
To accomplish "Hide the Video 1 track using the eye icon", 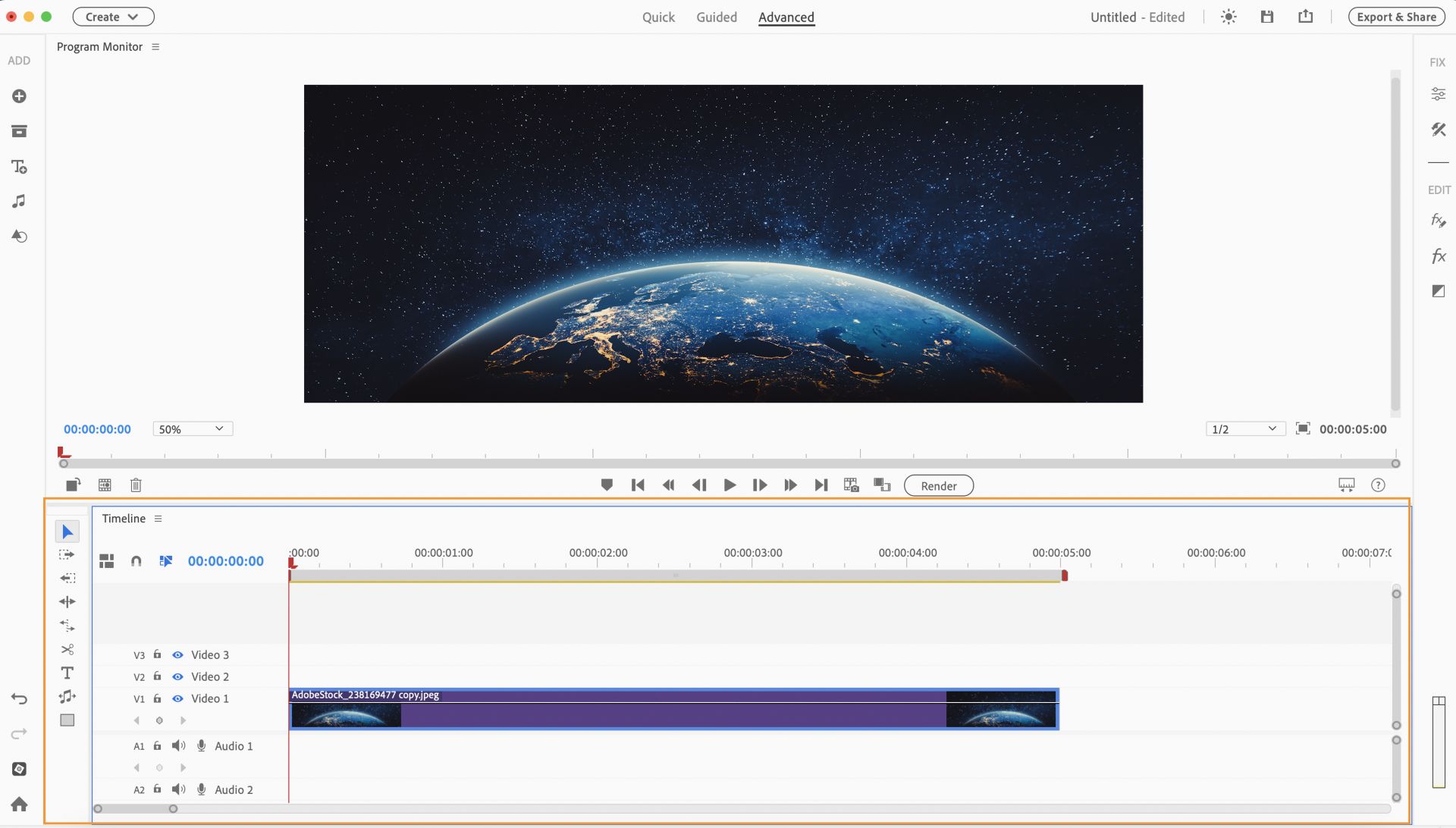I will pos(177,698).
